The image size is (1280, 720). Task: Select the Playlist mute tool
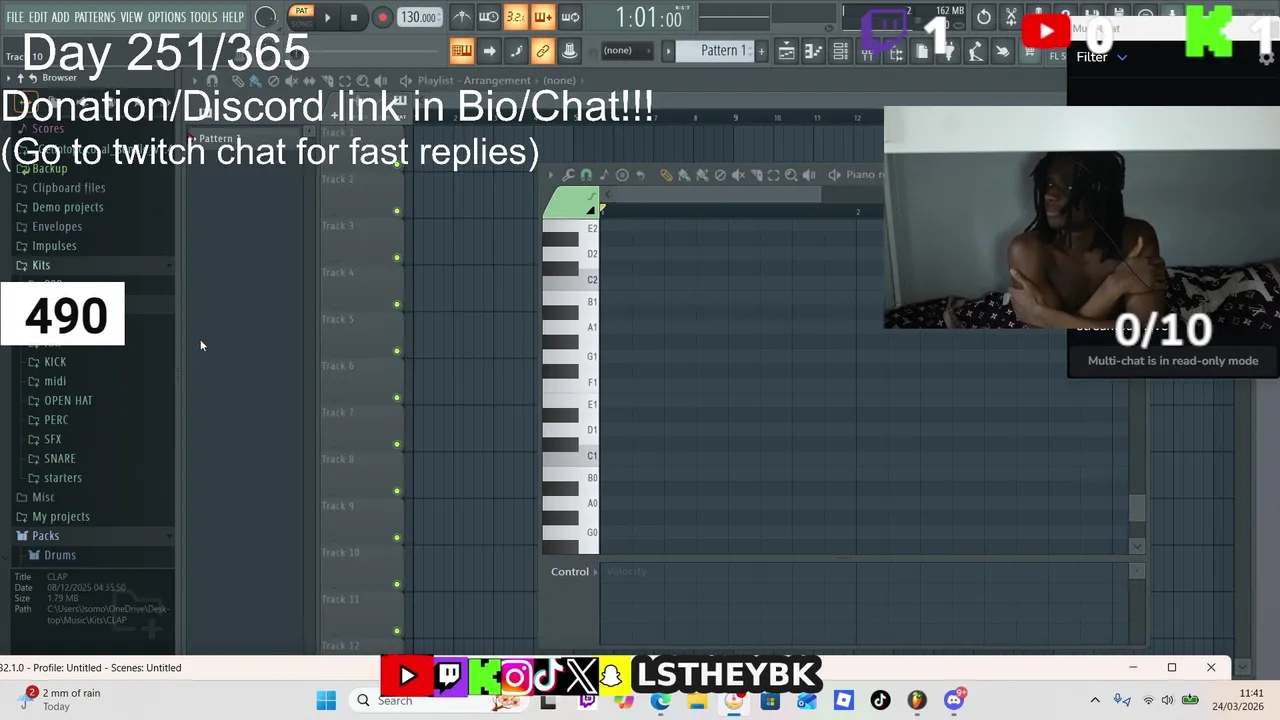click(291, 81)
